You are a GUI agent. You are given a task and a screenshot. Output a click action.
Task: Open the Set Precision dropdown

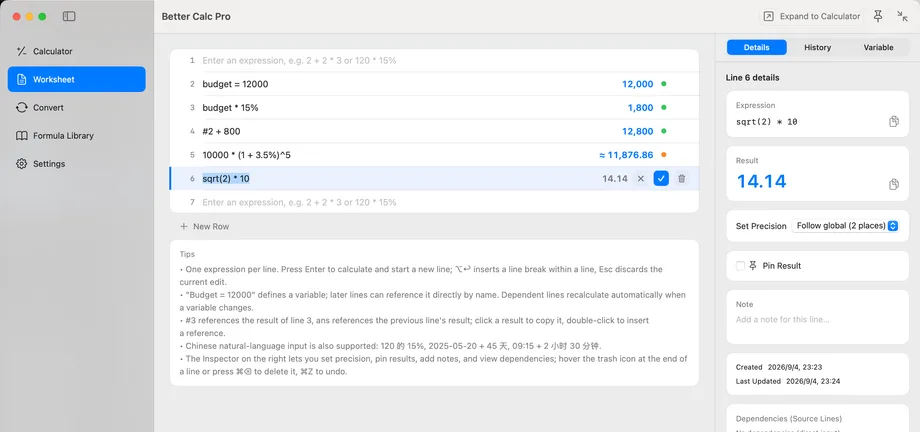tap(845, 226)
